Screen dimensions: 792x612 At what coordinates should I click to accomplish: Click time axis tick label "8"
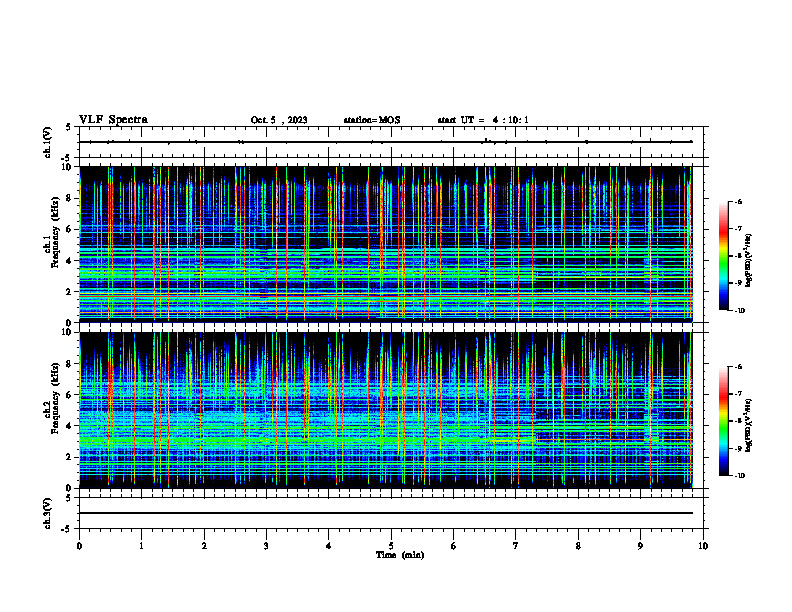[x=578, y=546]
